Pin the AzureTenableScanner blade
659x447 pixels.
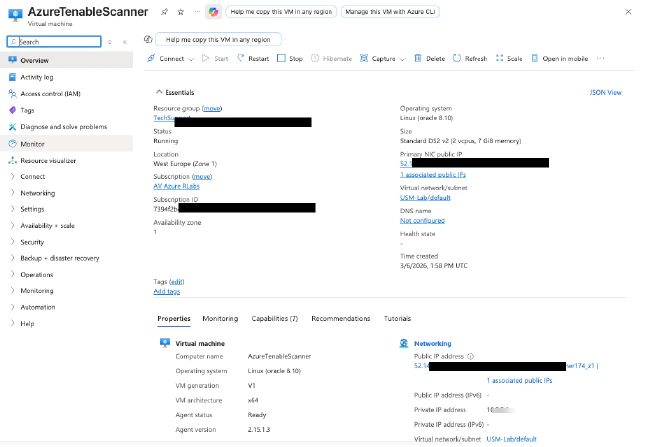pos(165,12)
